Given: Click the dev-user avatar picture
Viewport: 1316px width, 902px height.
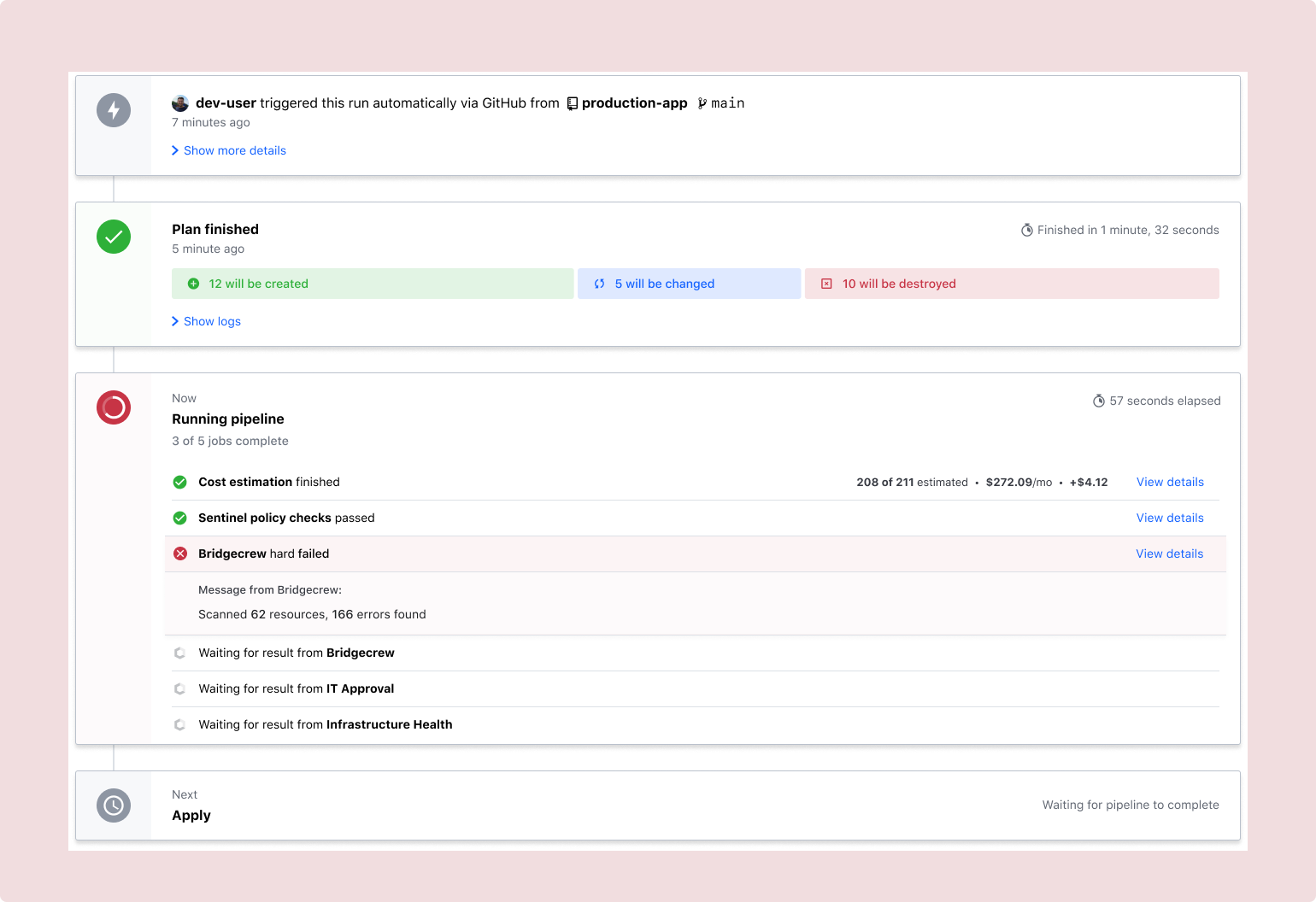Looking at the screenshot, I should [180, 103].
